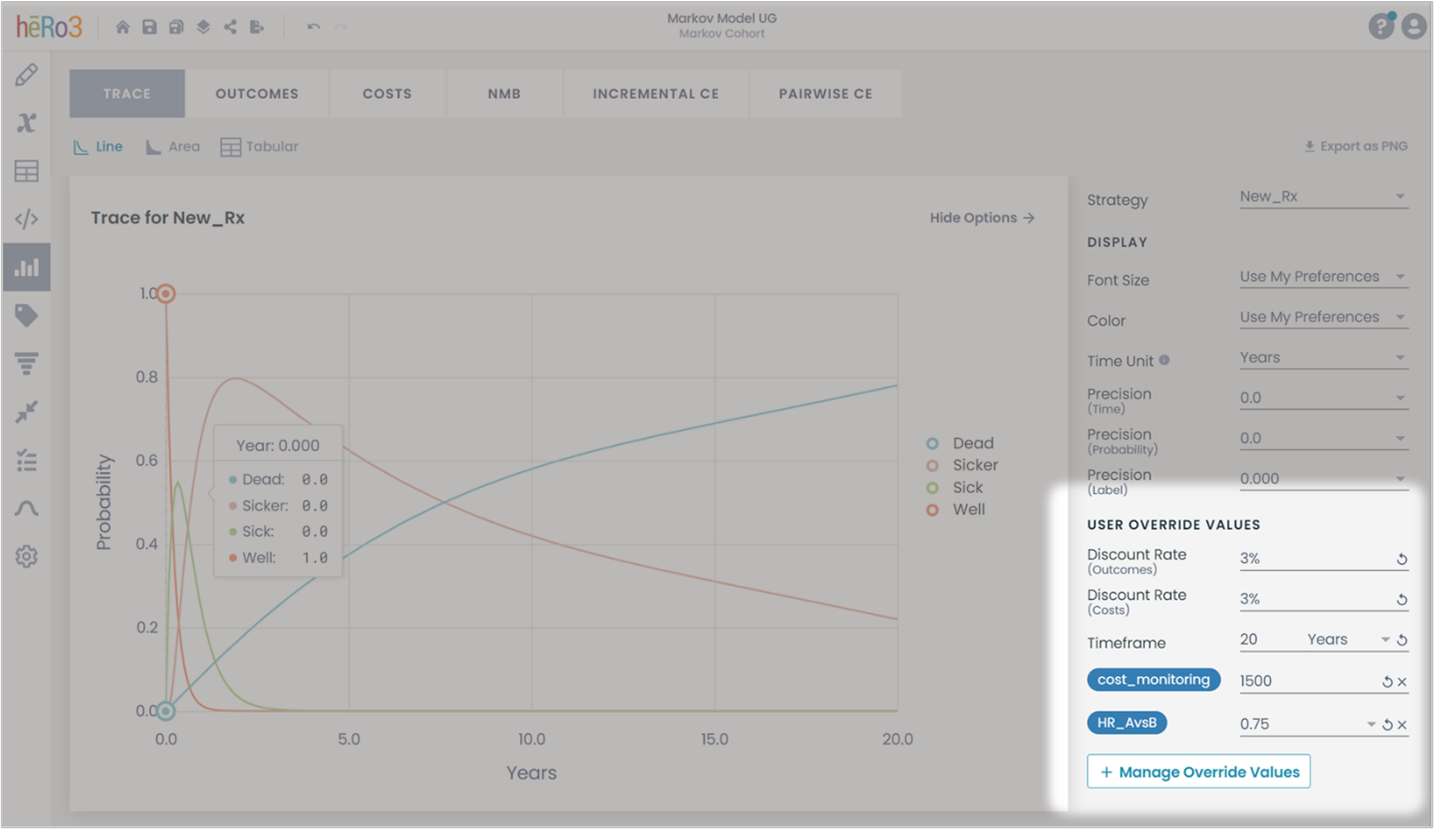Open the pencil edit icon in sidebar
Screen dimensions: 1434x829
(27, 75)
